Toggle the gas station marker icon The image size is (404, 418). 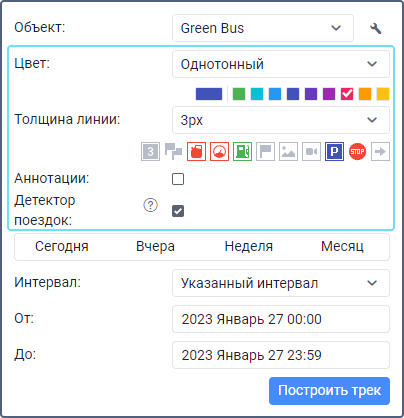pyautogui.click(x=242, y=152)
